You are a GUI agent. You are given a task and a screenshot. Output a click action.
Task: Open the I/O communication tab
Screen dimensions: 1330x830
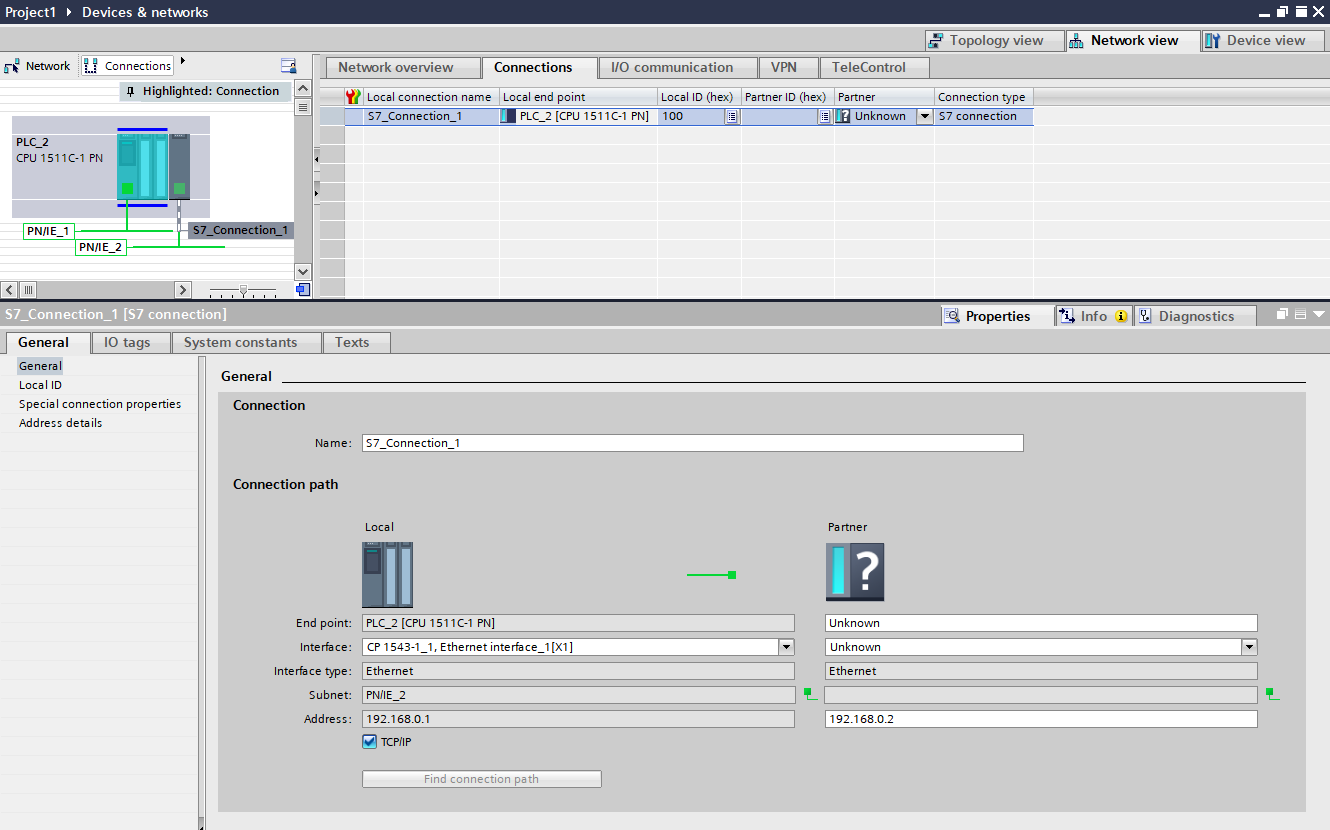tap(671, 68)
